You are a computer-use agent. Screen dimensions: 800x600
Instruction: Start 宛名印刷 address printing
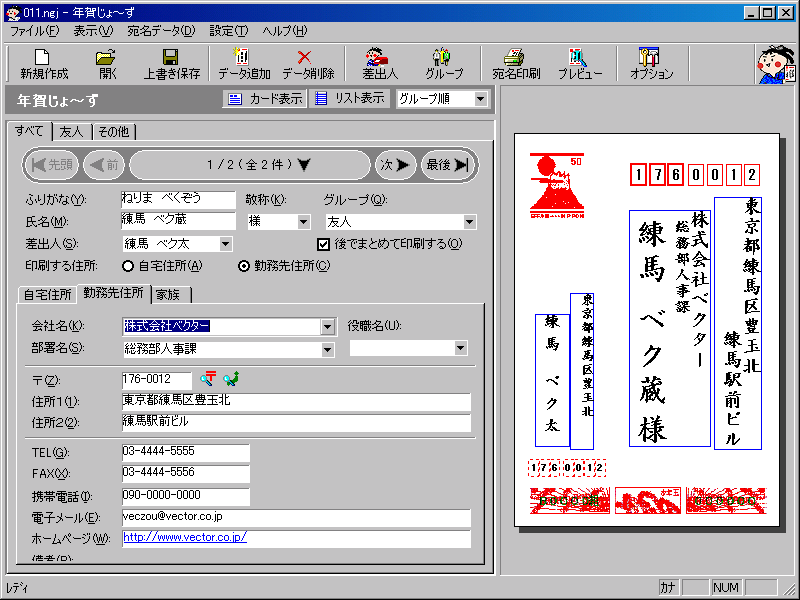[516, 64]
